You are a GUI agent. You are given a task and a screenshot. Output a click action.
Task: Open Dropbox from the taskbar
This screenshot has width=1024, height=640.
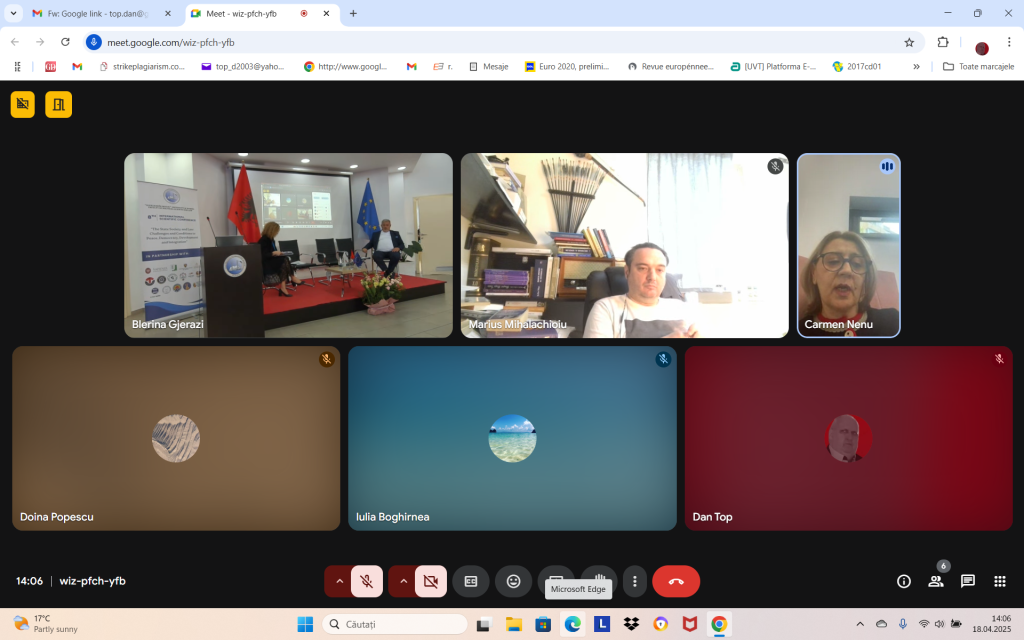click(x=631, y=624)
